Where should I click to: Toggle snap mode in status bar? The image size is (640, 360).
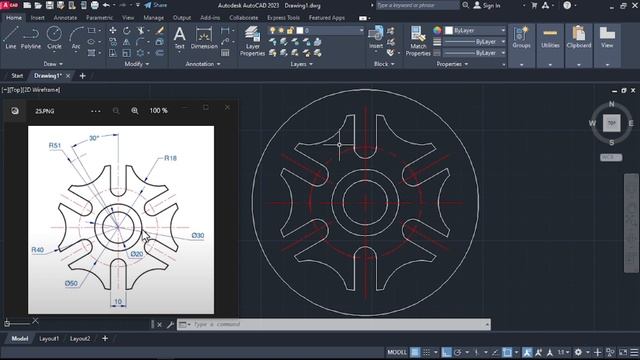pos(427,352)
